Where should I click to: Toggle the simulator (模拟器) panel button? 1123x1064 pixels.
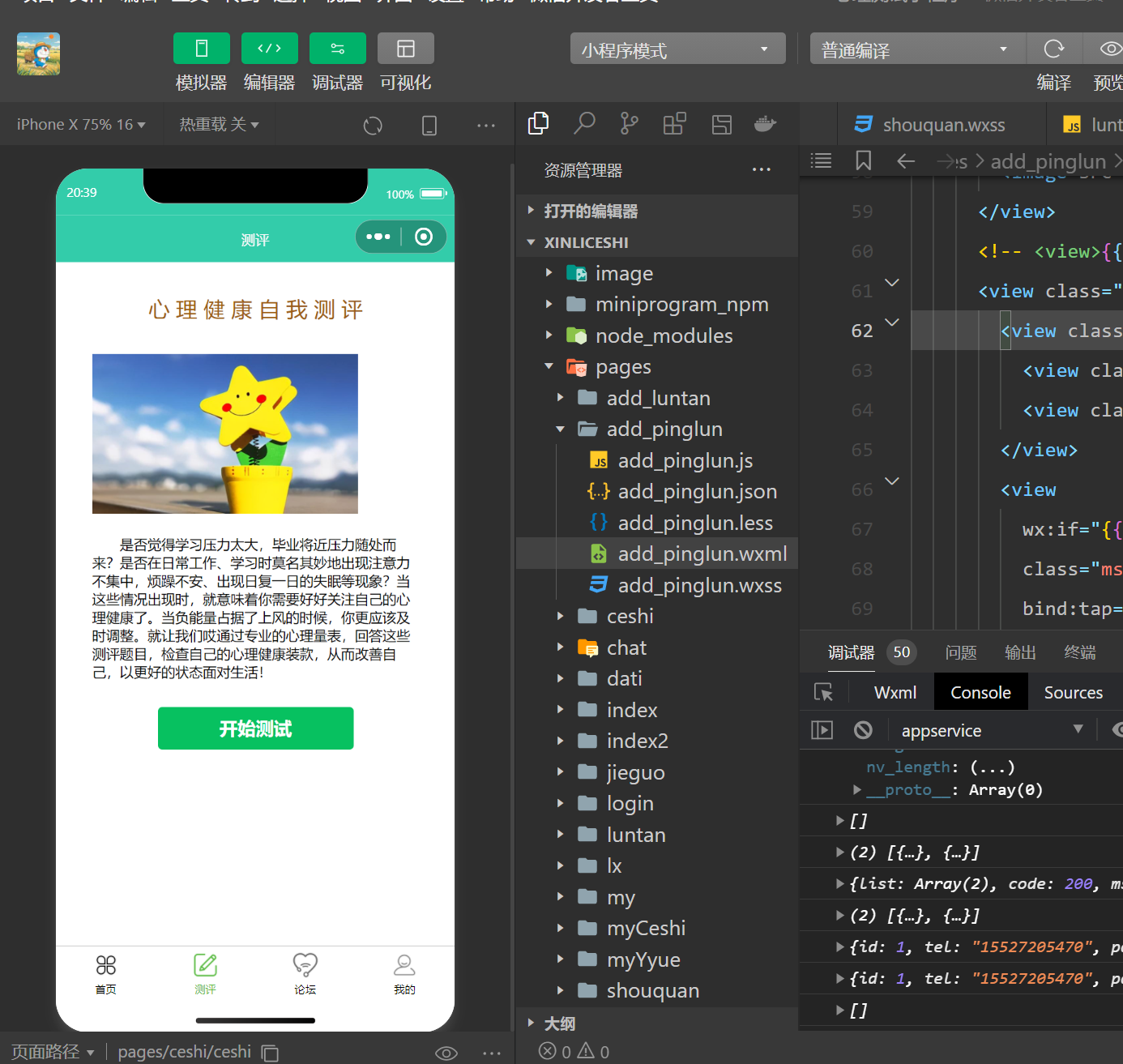click(x=202, y=49)
